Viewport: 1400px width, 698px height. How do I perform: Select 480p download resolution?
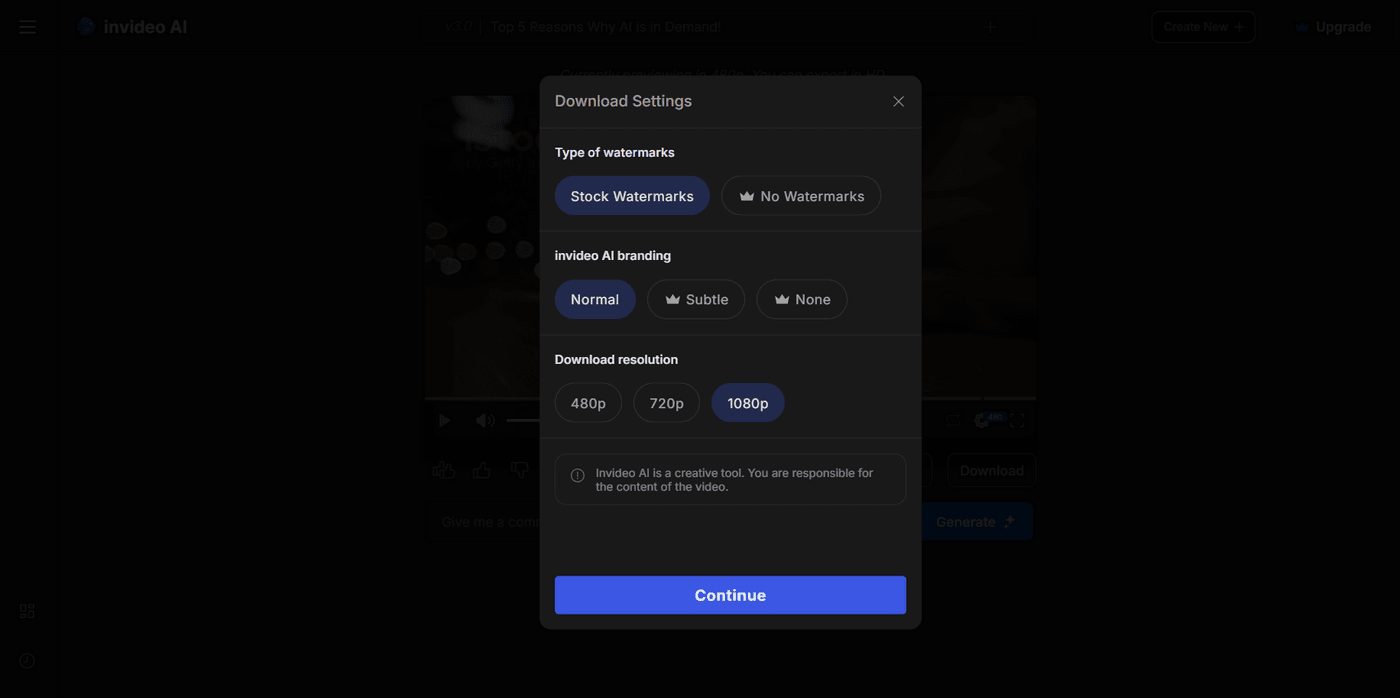pos(588,402)
